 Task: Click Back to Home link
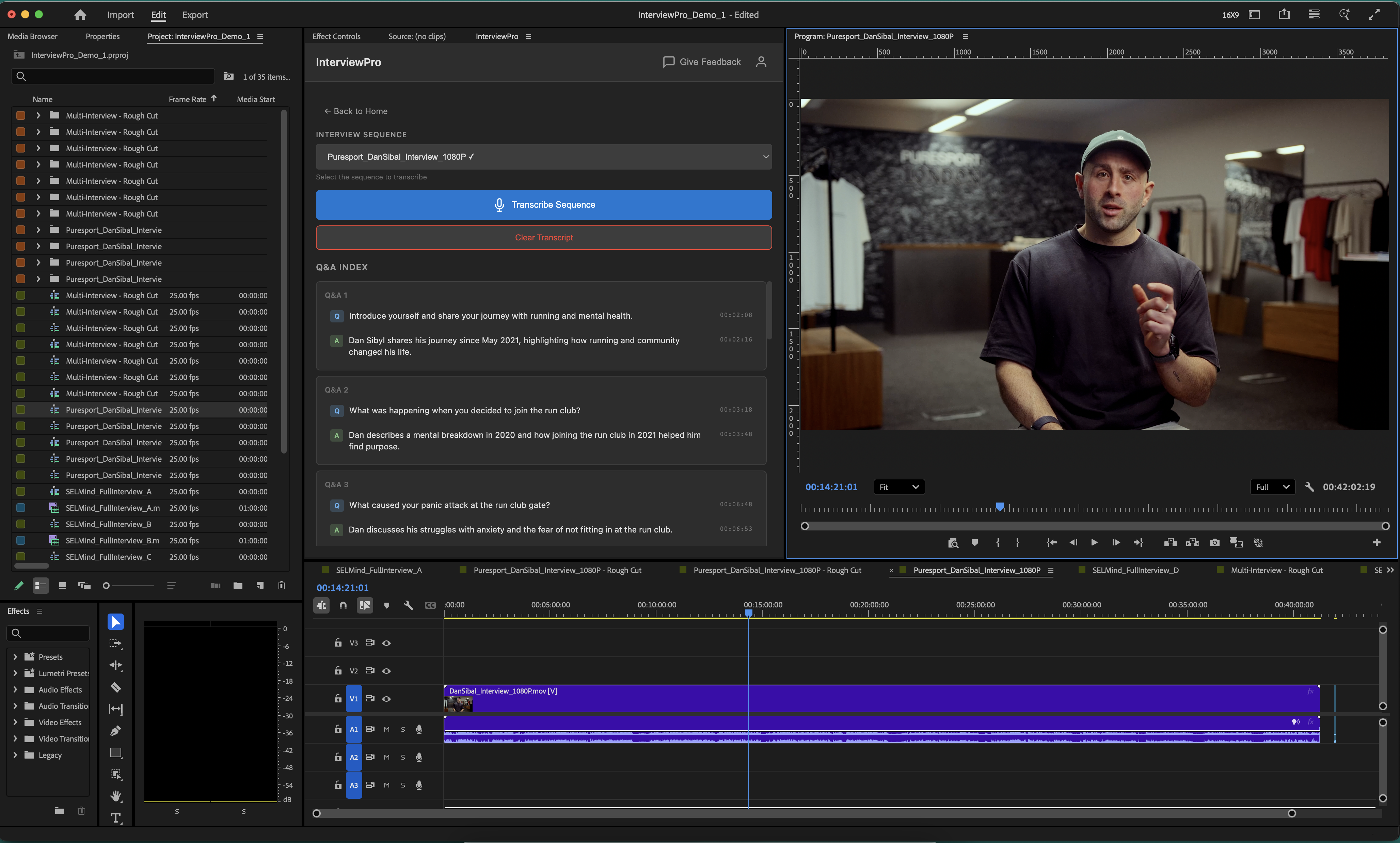coord(355,111)
